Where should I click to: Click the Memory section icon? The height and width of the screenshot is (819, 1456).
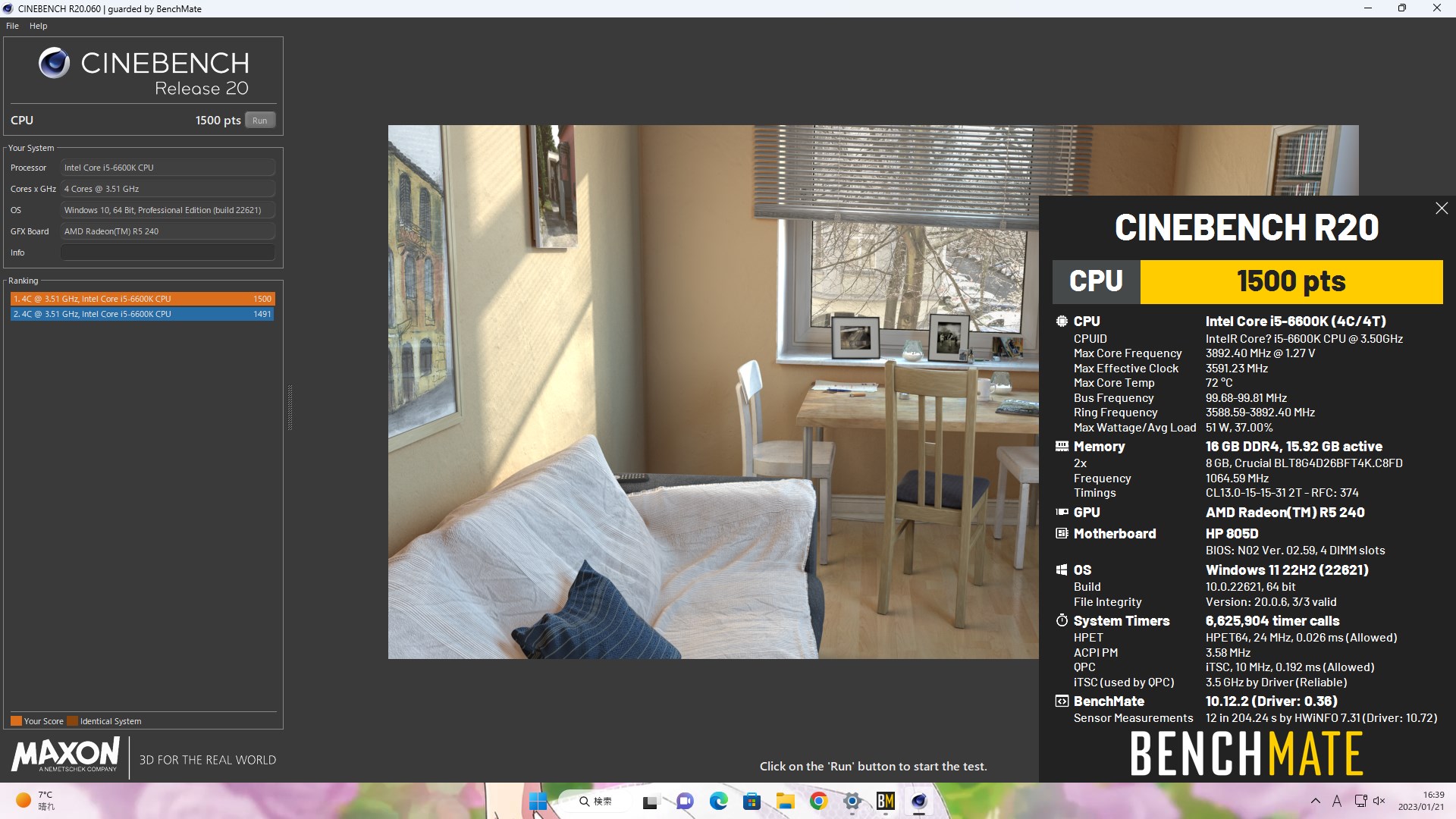1062,447
